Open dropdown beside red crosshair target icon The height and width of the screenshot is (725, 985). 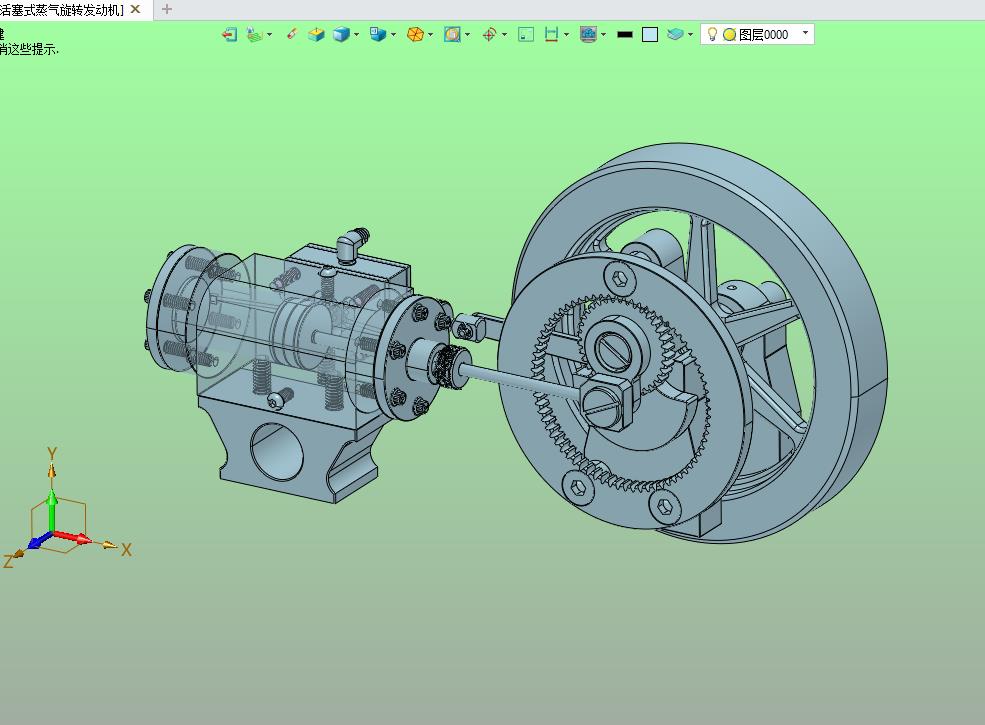(504, 35)
